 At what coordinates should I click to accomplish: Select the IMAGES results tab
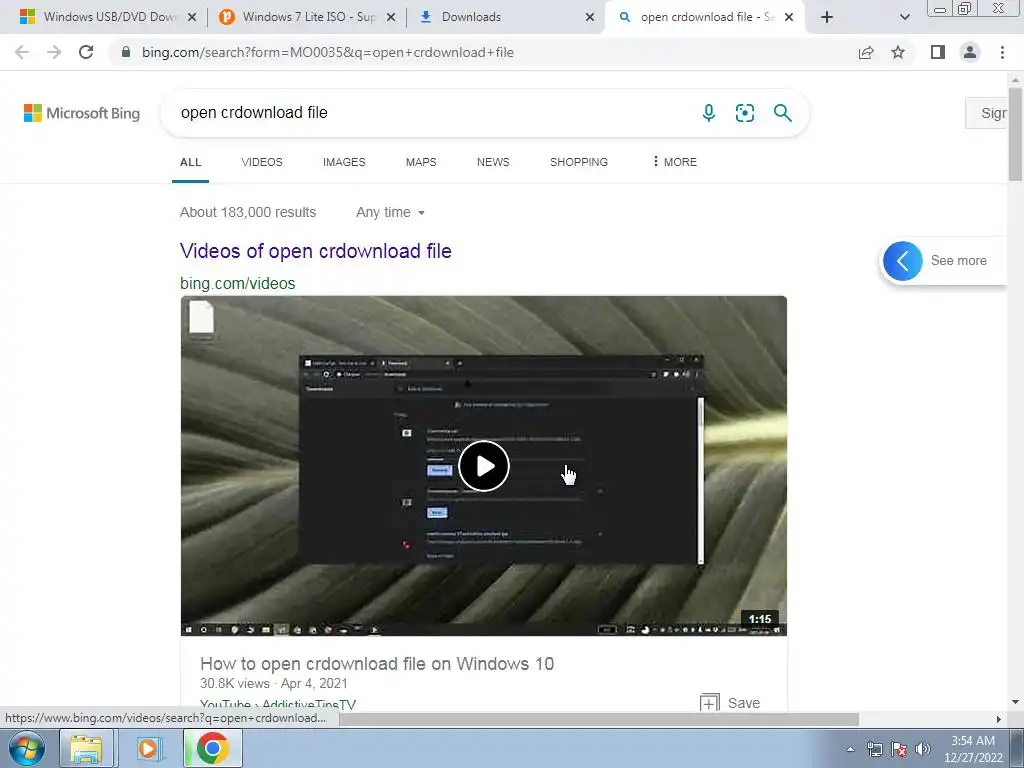coord(344,162)
